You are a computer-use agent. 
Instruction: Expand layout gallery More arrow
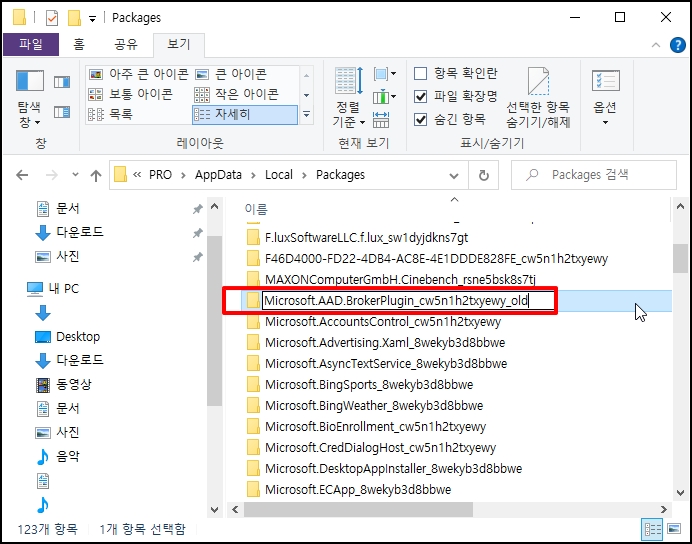306,114
